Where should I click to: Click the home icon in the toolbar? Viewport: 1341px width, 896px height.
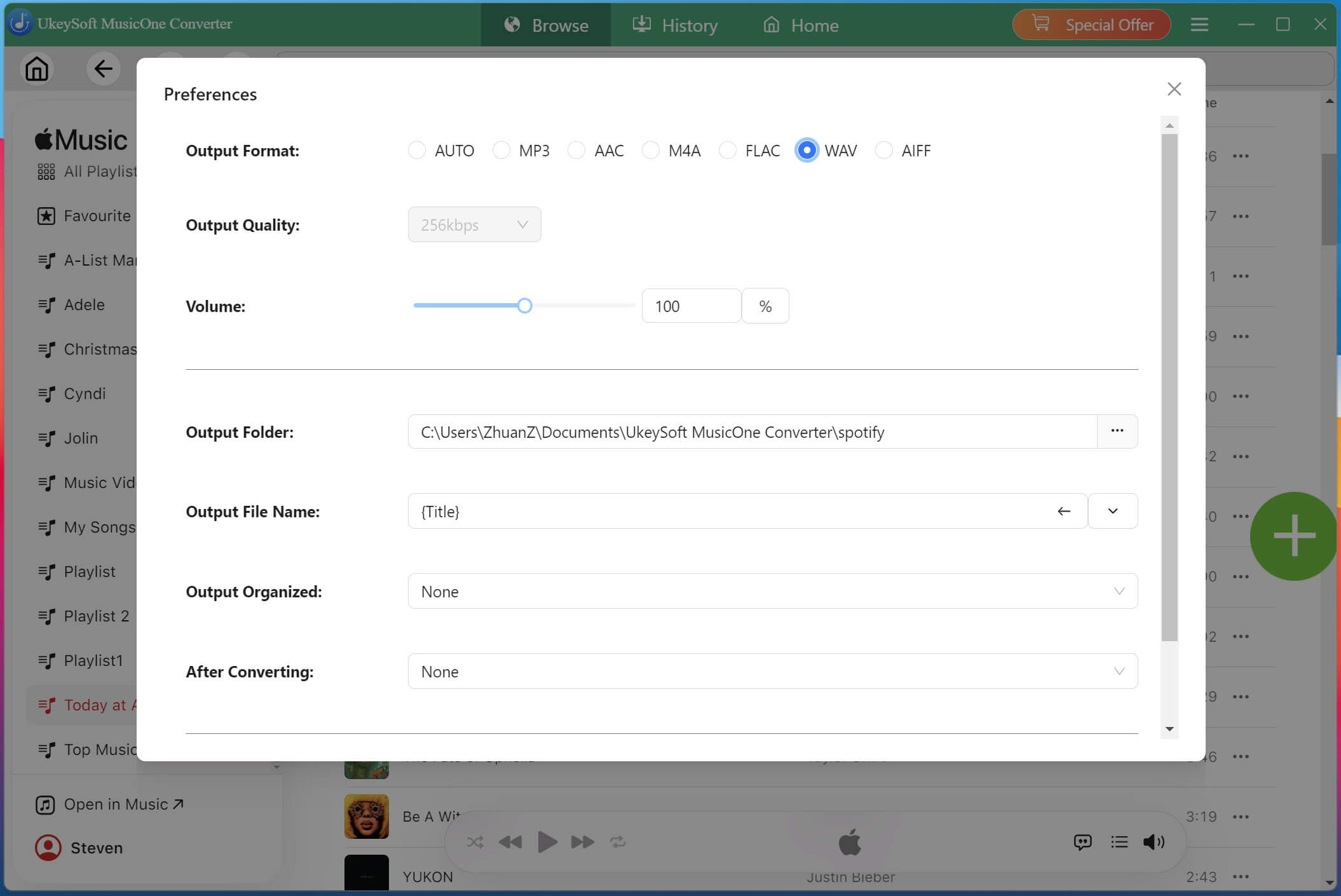click(x=37, y=69)
